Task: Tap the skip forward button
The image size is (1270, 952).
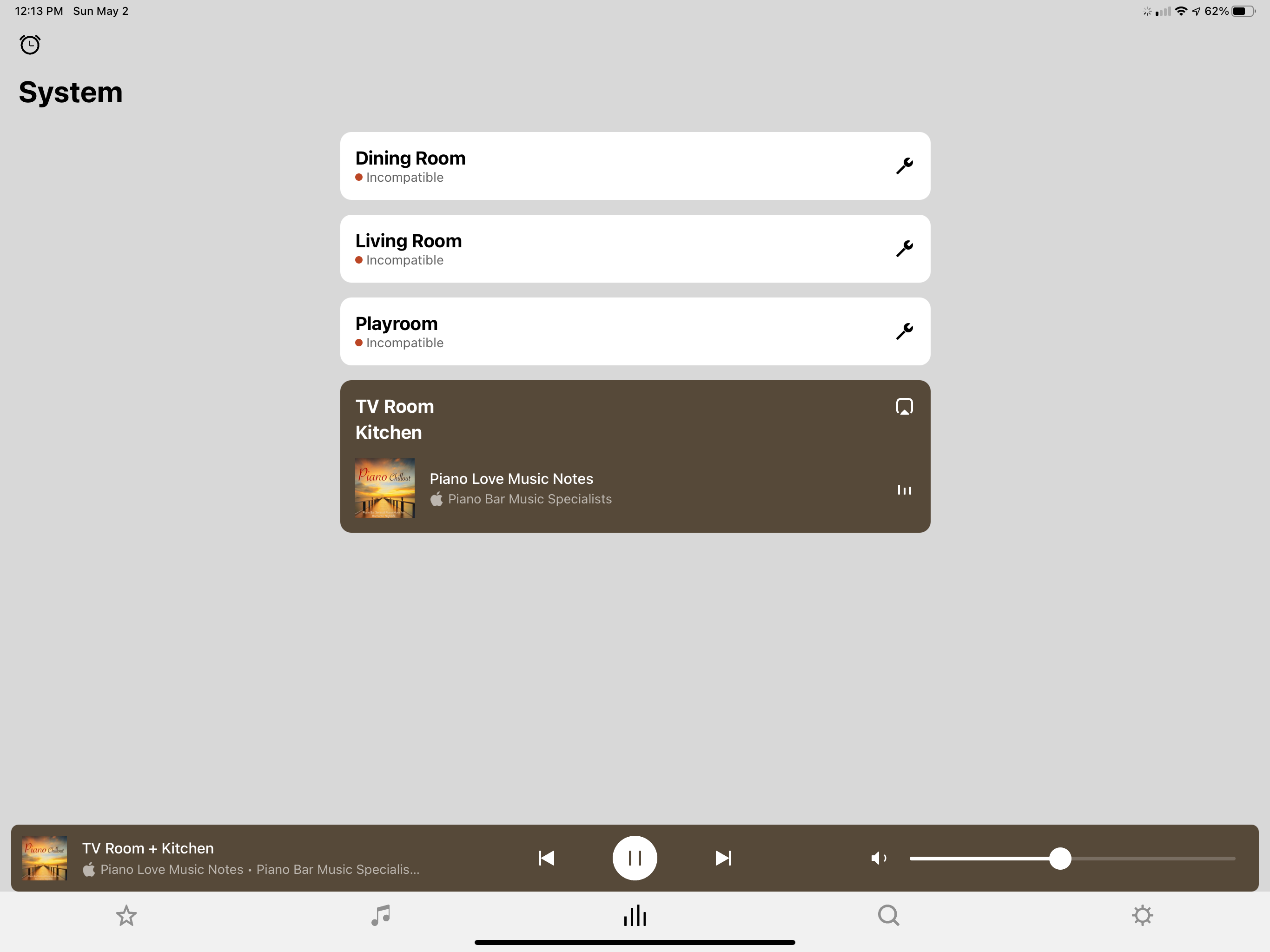Action: 723,857
